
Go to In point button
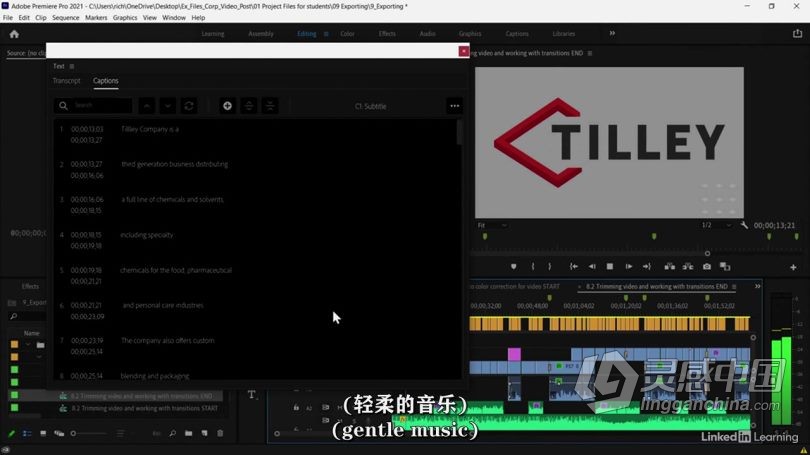click(x=573, y=266)
